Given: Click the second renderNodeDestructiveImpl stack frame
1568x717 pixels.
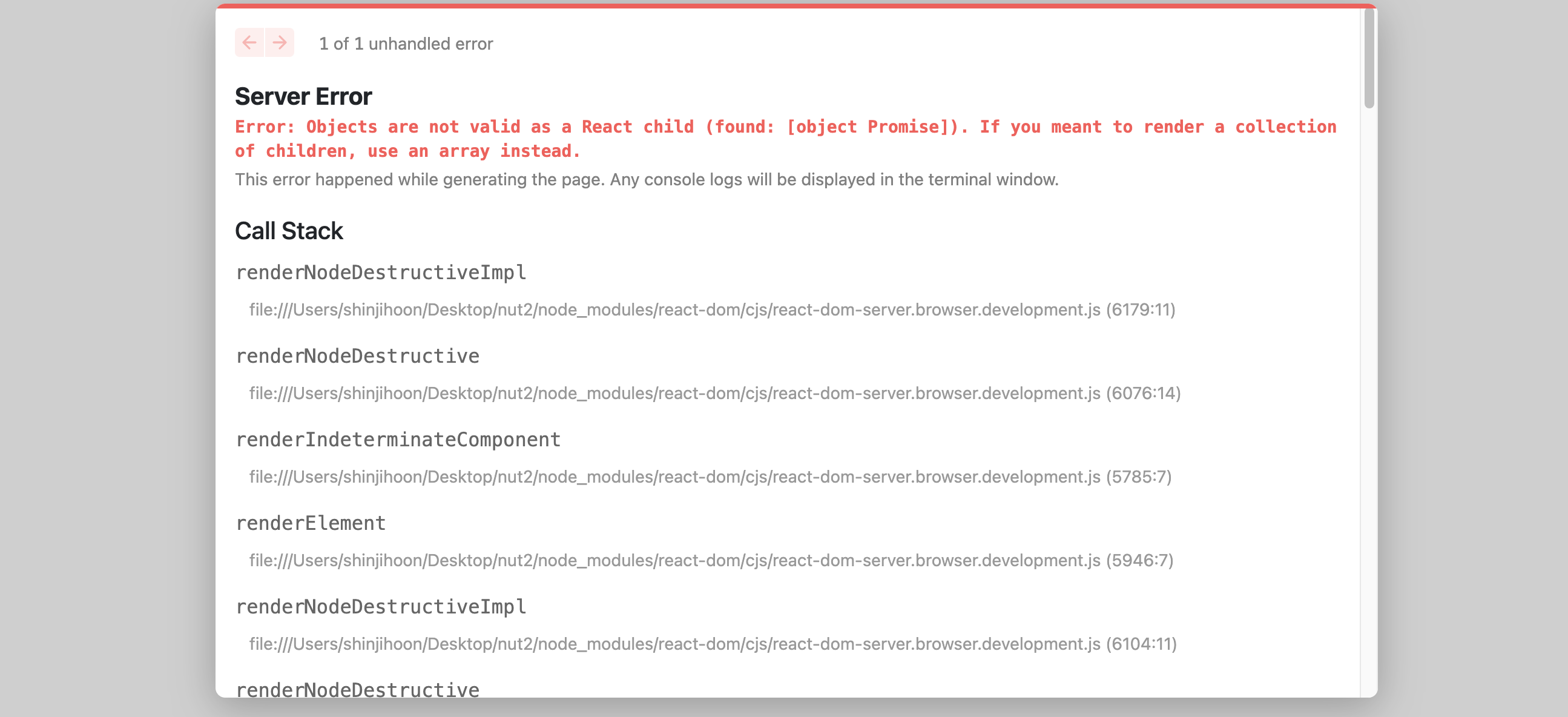Looking at the screenshot, I should (381, 607).
